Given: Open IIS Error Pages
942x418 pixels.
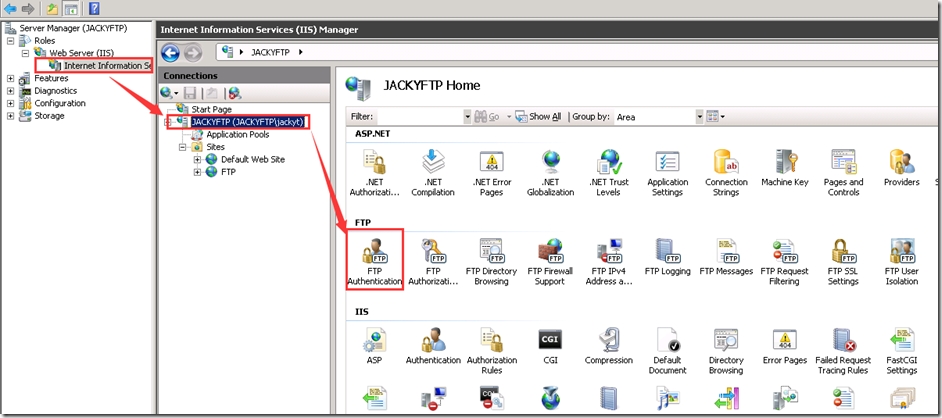Looking at the screenshot, I should pyautogui.click(x=785, y=346).
